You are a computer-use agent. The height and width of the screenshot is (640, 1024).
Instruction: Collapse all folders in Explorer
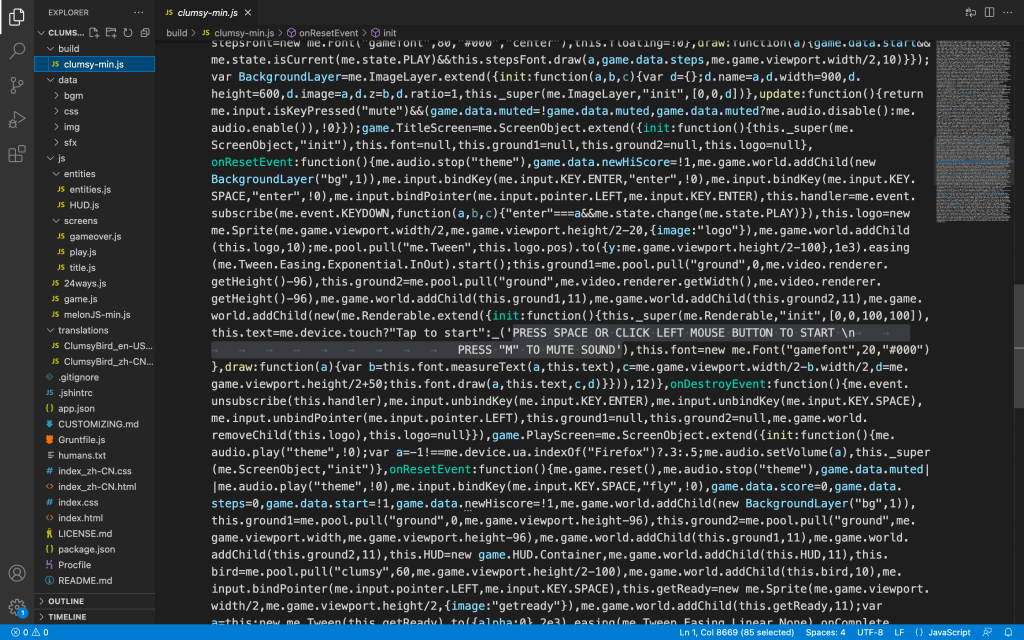point(145,32)
